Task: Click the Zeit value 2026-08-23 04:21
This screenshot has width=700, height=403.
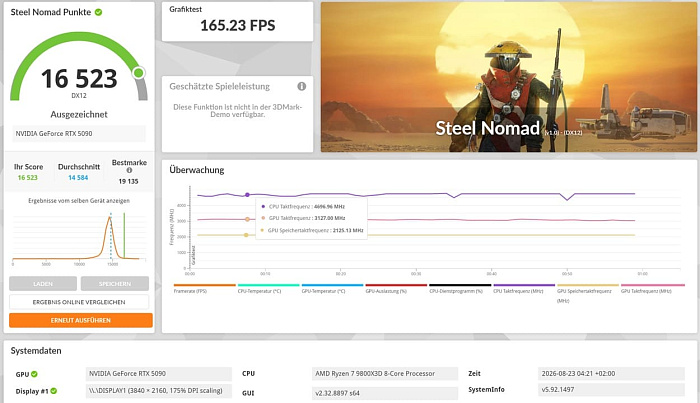Action: pos(611,374)
